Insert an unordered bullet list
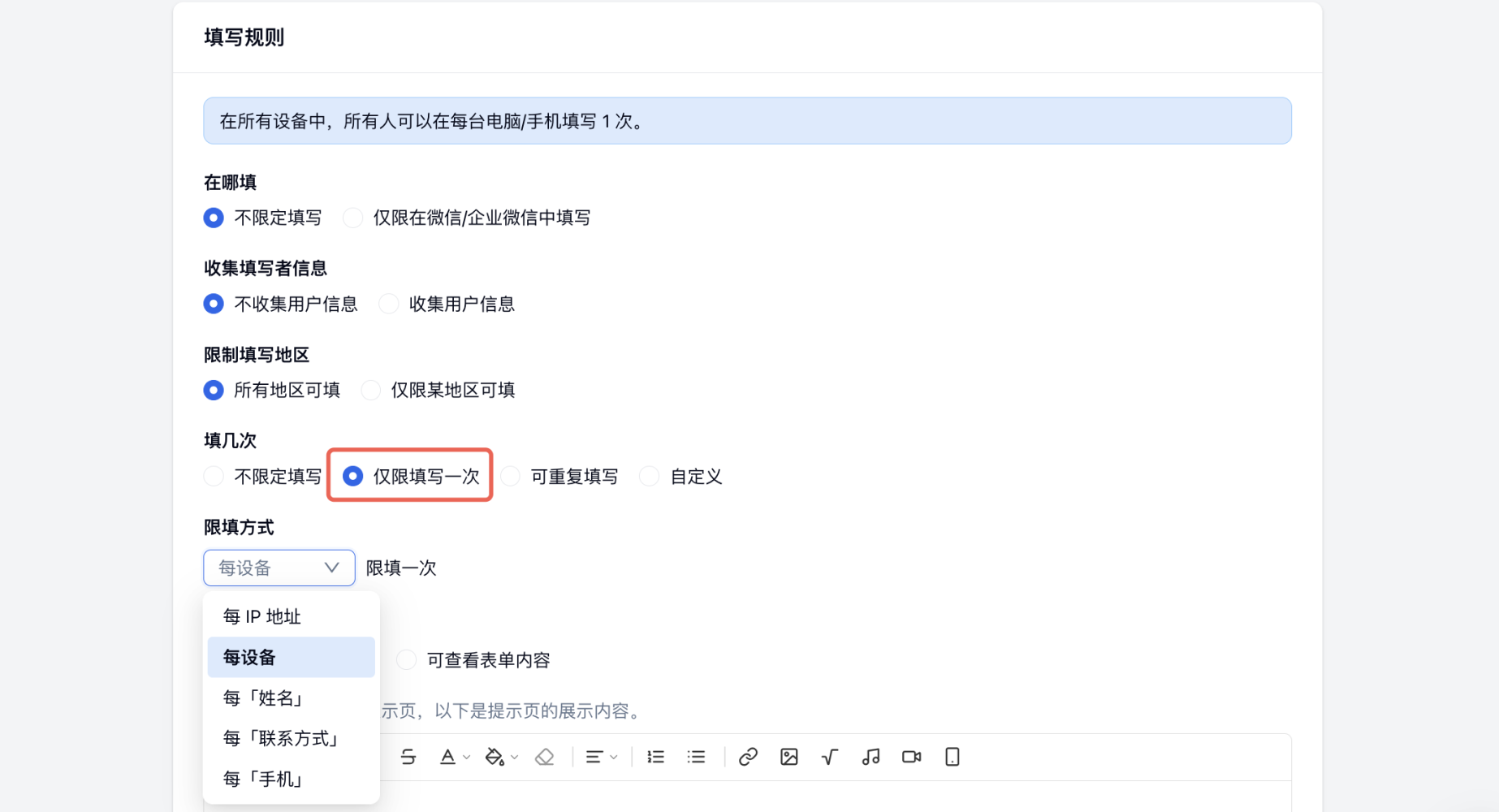The height and width of the screenshot is (812, 1499). pos(697,757)
